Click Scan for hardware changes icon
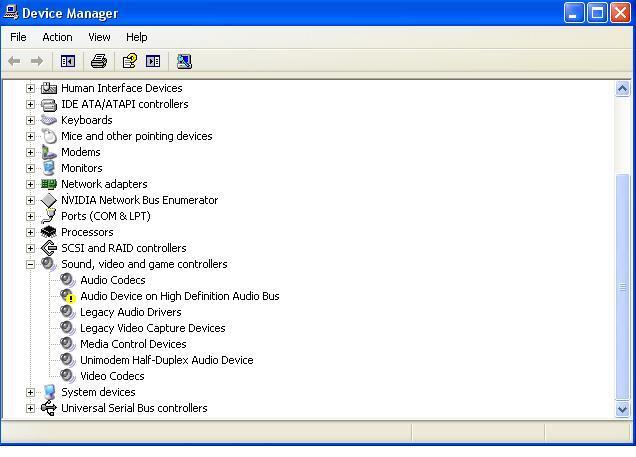Image resolution: width=636 pixels, height=457 pixels. 184,61
